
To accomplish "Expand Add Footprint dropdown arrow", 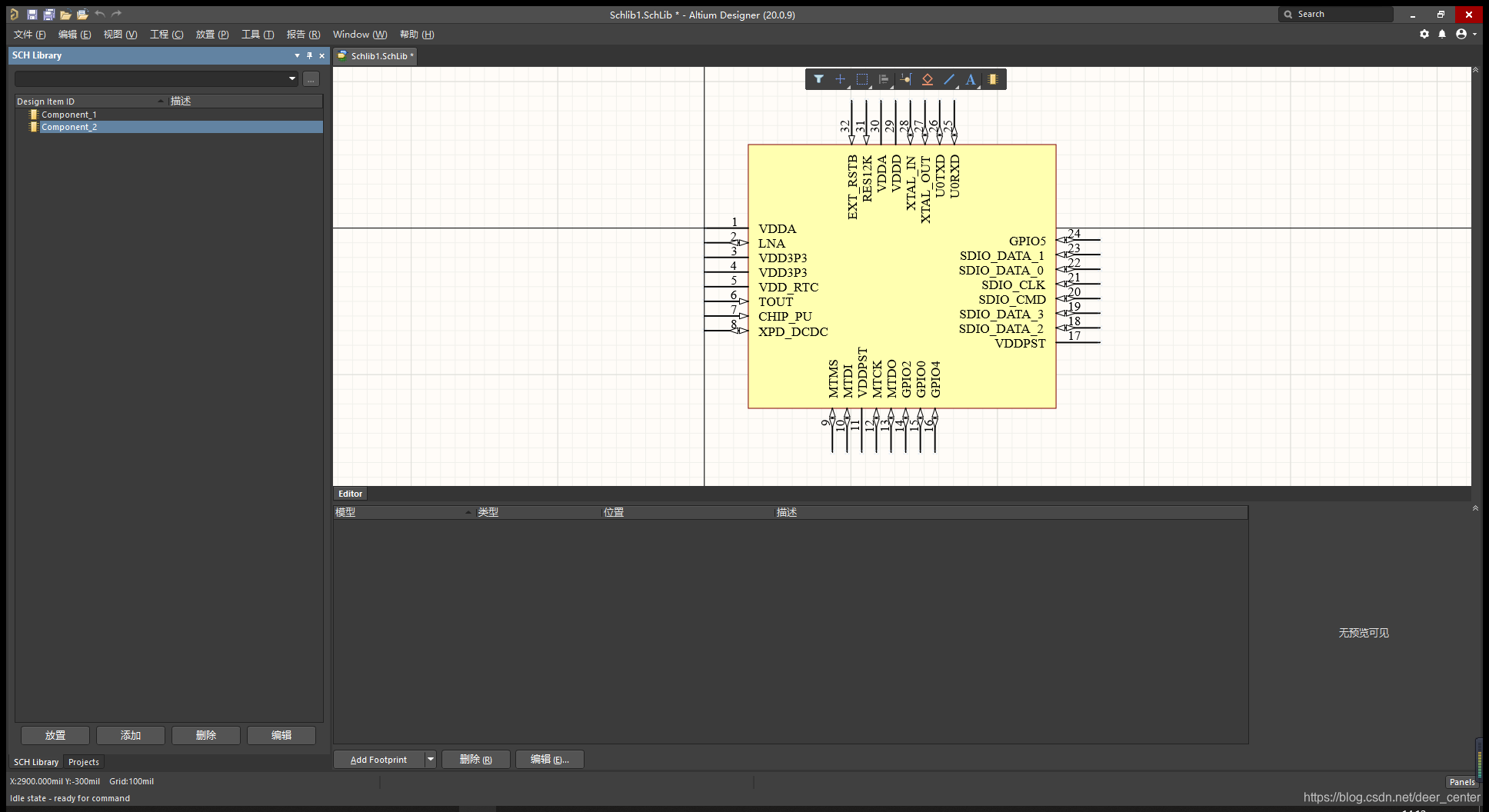I will tap(431, 760).
